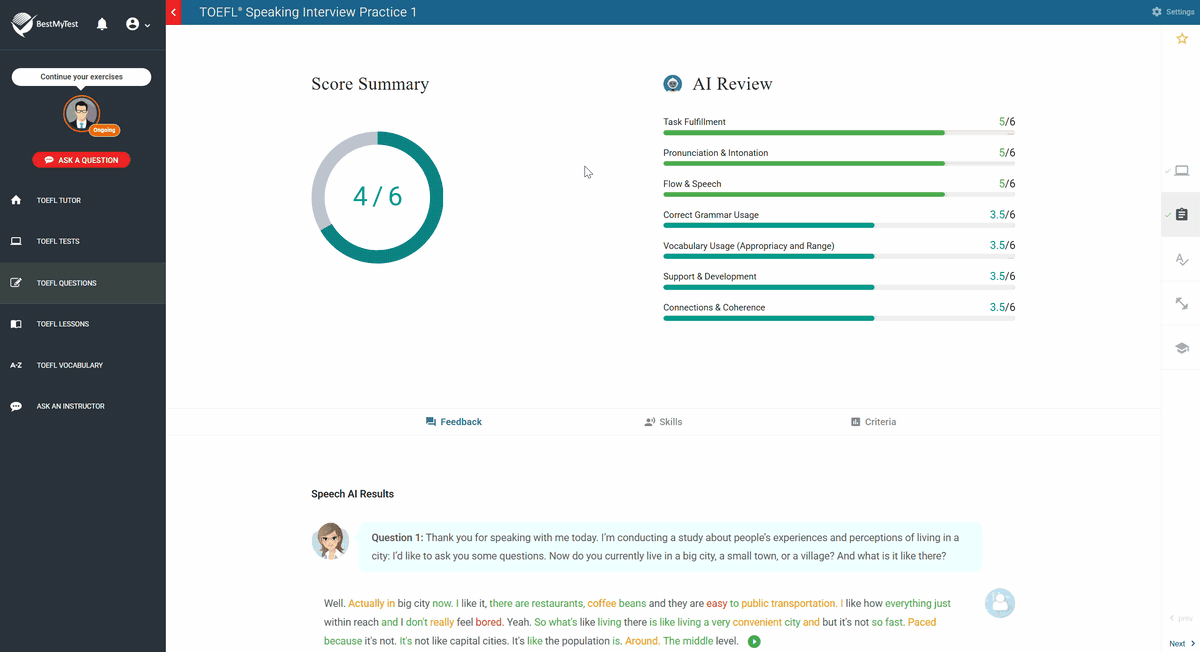Click the interviewer avatar at Question 1
The width and height of the screenshot is (1200, 652).
pyautogui.click(x=330, y=541)
